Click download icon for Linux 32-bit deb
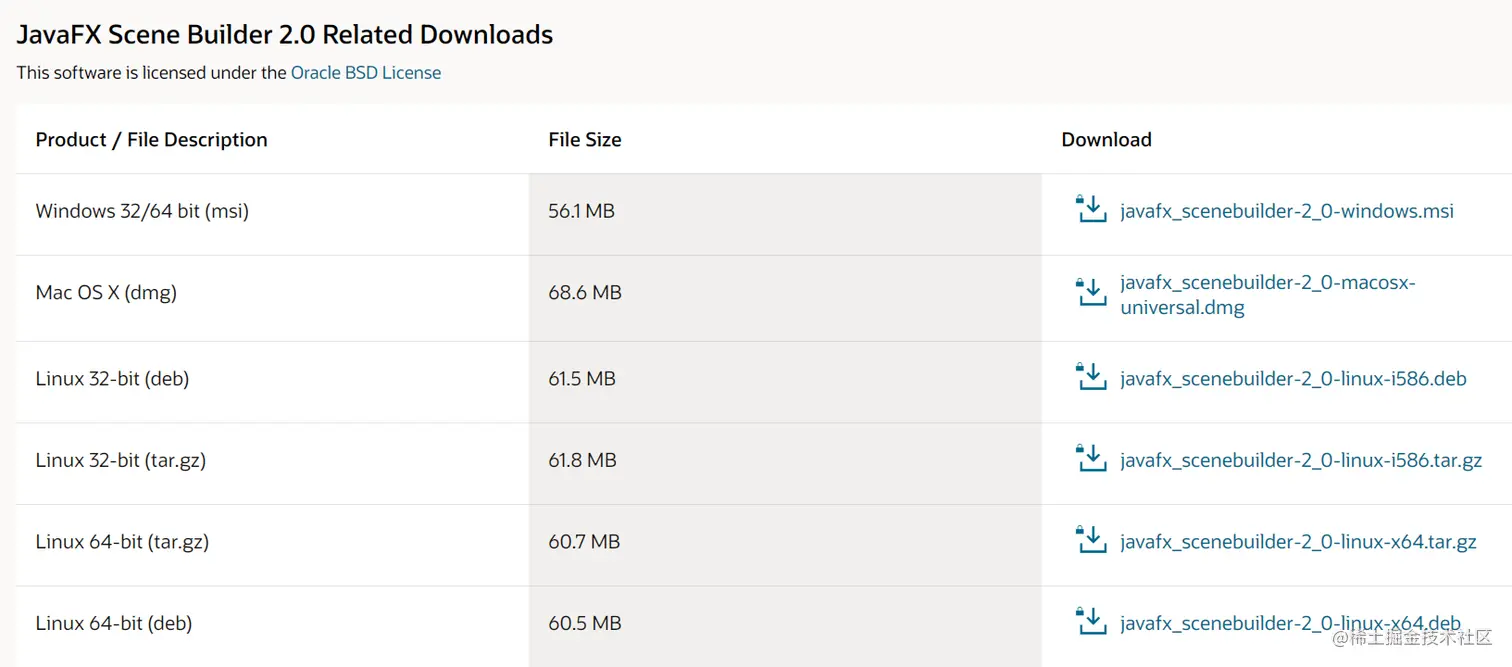 [x=1091, y=378]
